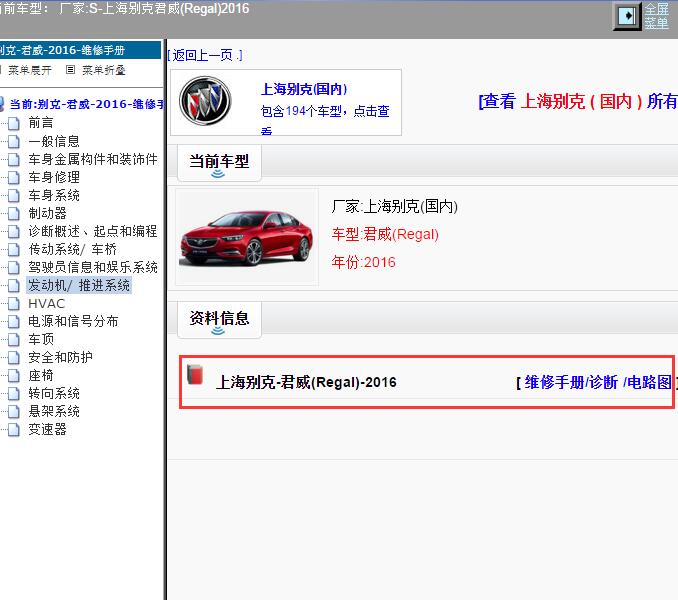Select the 座椅 tree item
Screen dimensions: 678x600
click(x=41, y=375)
